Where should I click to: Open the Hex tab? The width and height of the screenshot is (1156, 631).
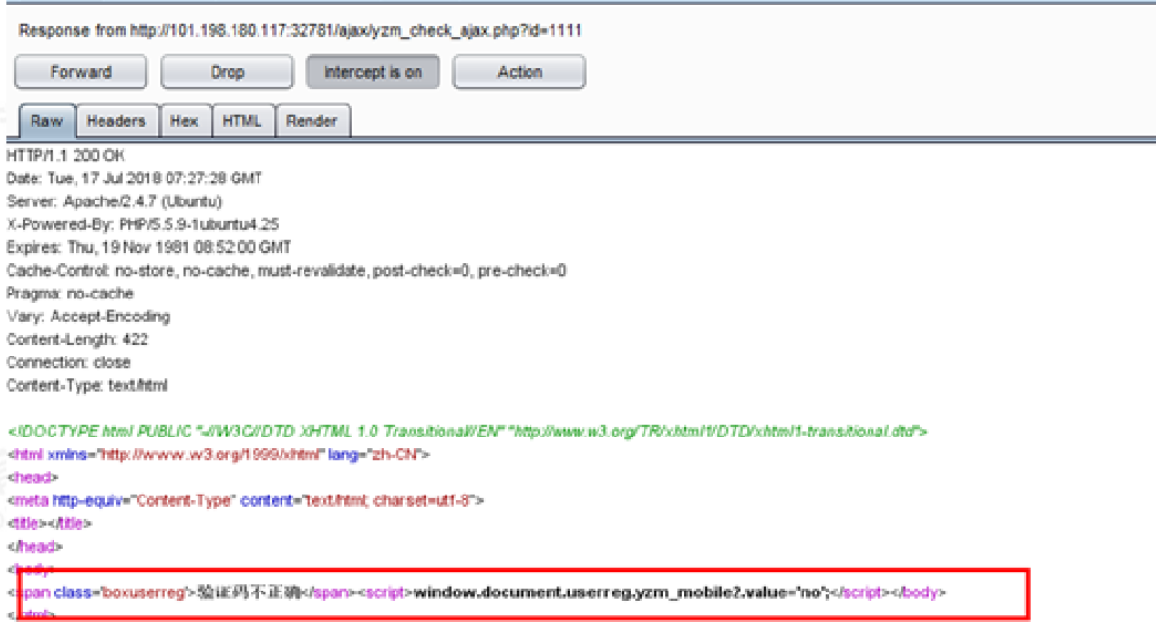coord(184,121)
